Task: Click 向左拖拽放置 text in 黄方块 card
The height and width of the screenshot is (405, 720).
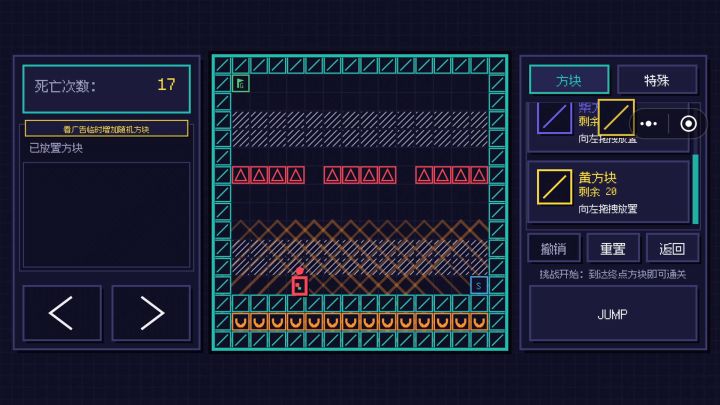Action: coord(608,209)
